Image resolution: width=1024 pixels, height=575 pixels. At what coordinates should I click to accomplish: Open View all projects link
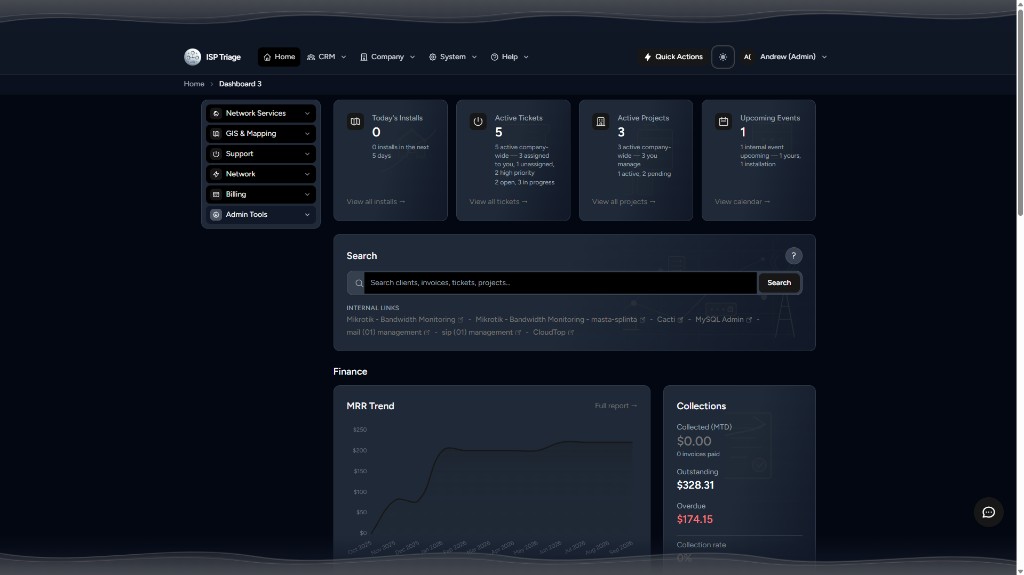point(624,202)
